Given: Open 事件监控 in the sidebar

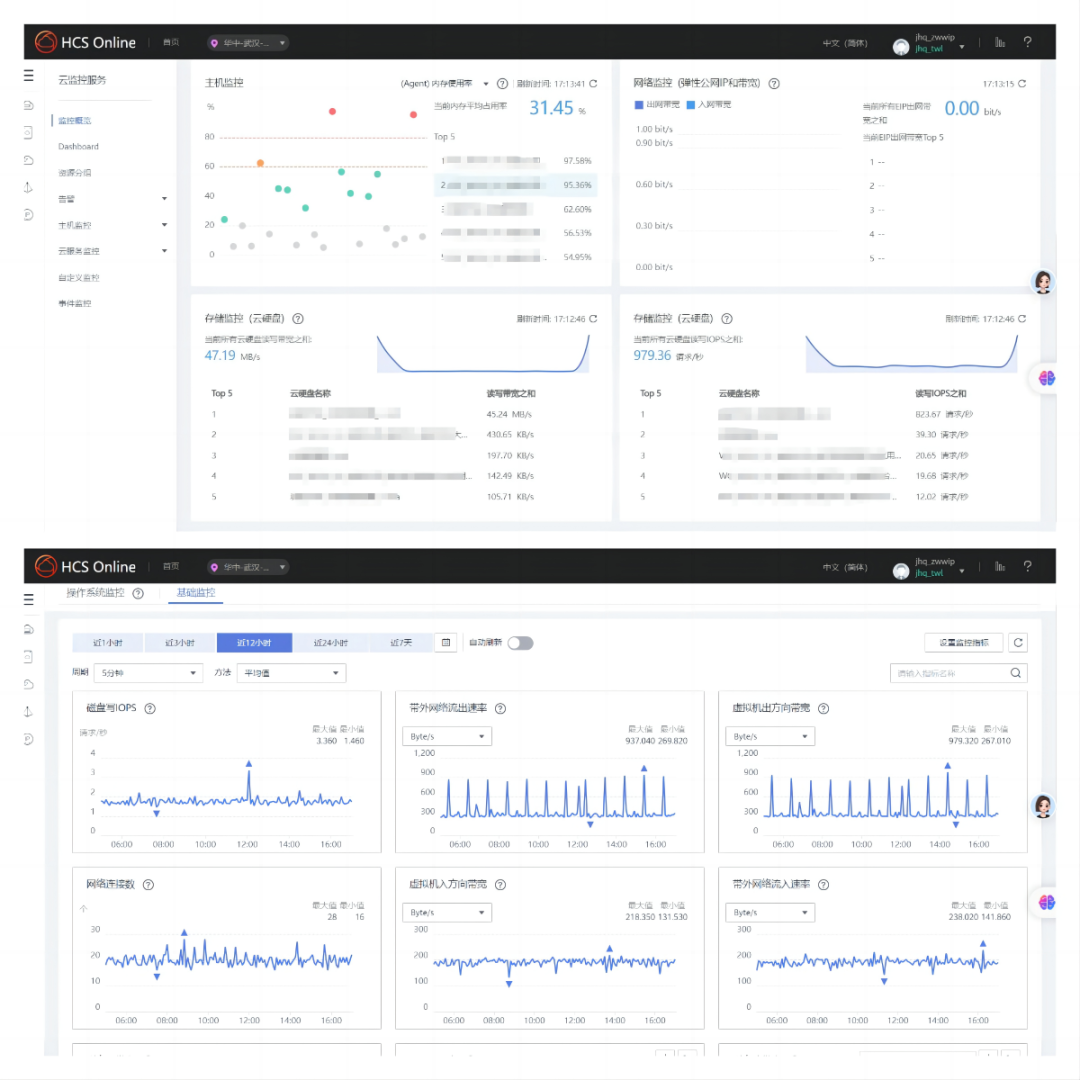Looking at the screenshot, I should coord(74,303).
